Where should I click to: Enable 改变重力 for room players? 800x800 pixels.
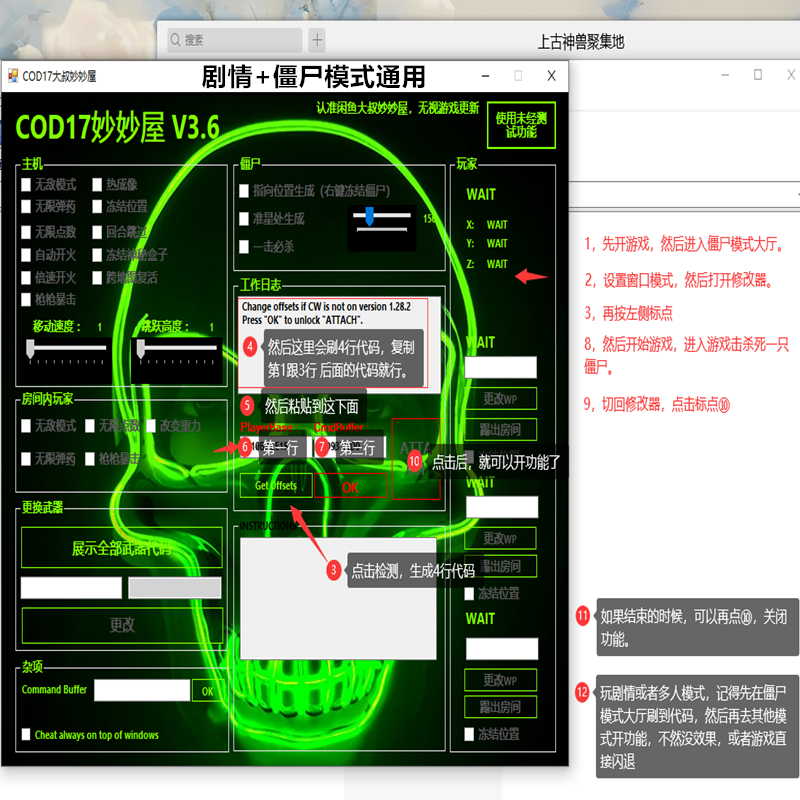(151, 426)
